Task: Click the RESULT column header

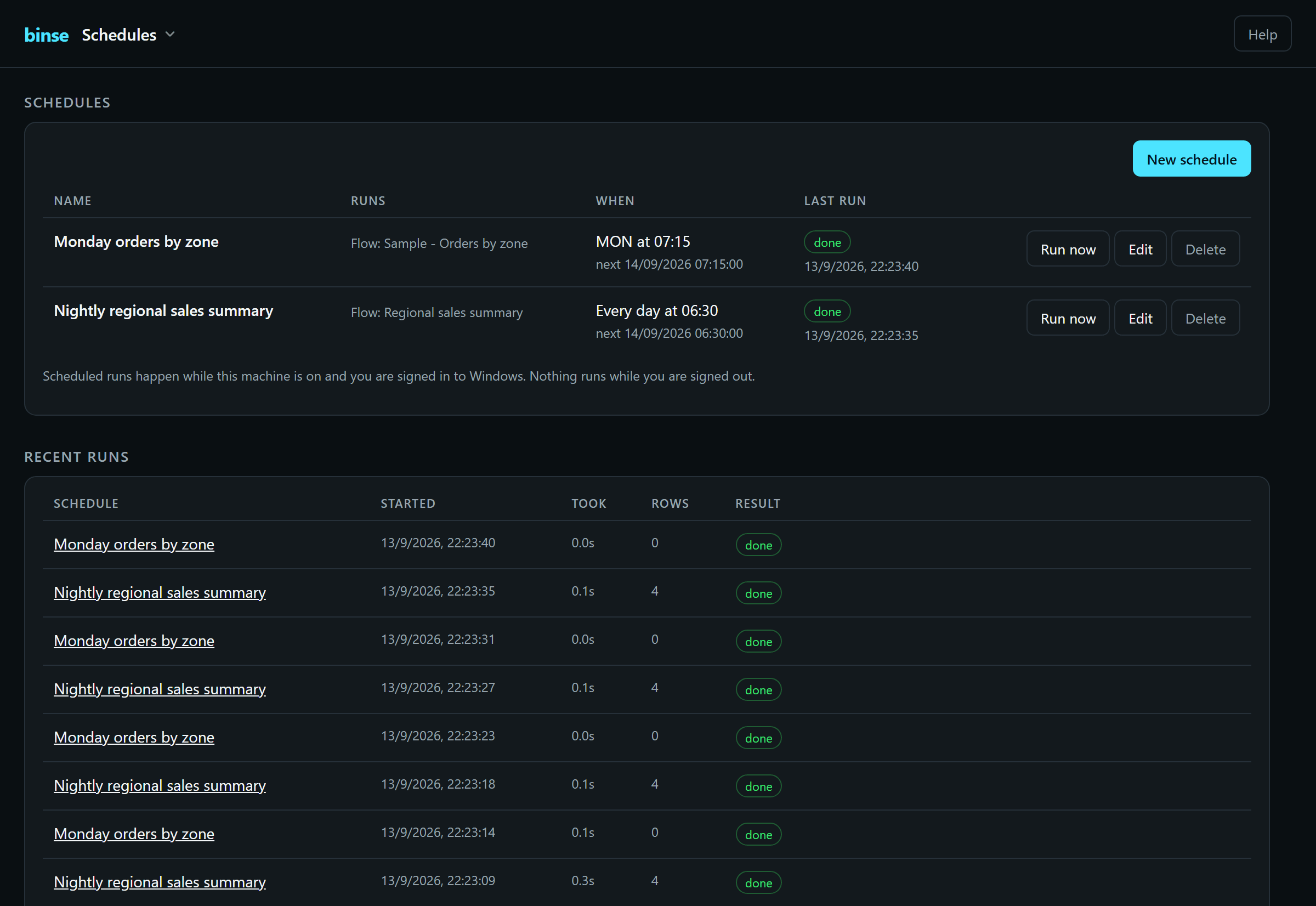Action: click(758, 503)
